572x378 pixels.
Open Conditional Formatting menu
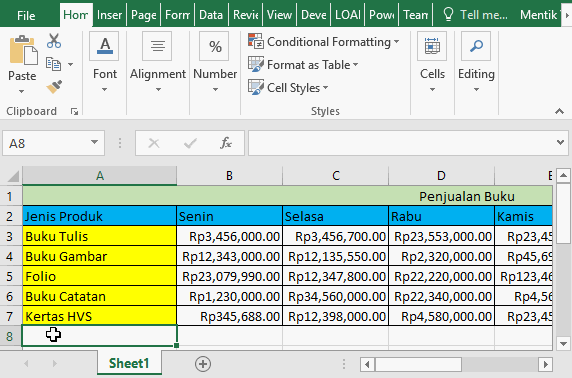(x=324, y=42)
